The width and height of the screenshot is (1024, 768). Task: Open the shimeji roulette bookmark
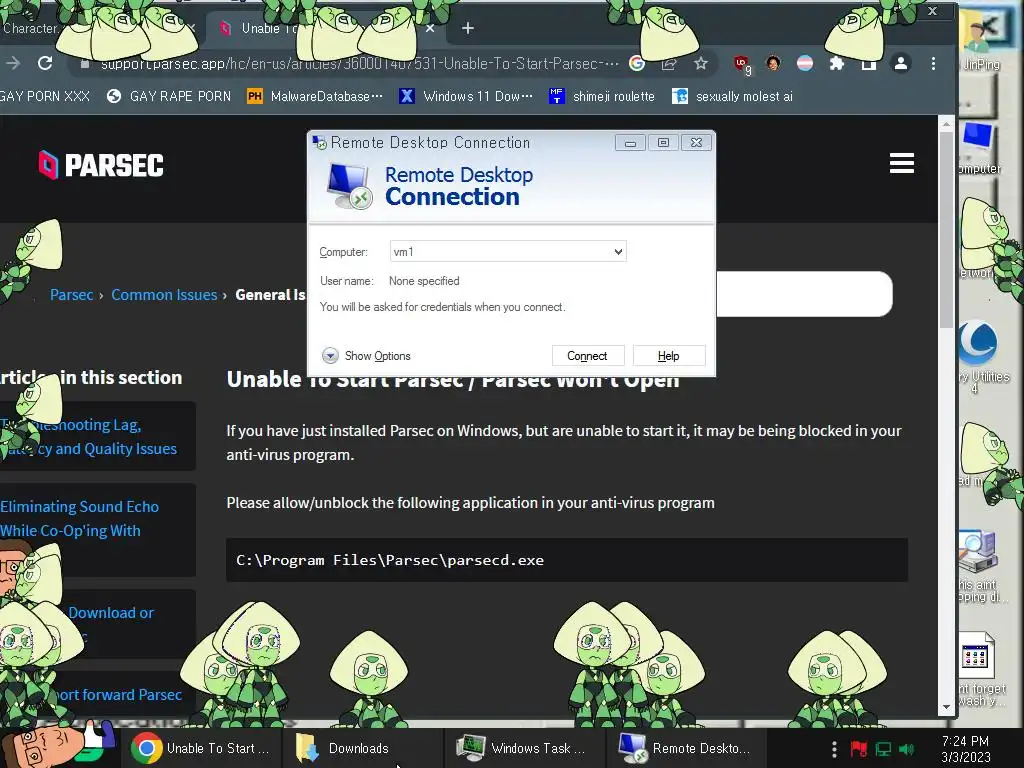(x=601, y=96)
